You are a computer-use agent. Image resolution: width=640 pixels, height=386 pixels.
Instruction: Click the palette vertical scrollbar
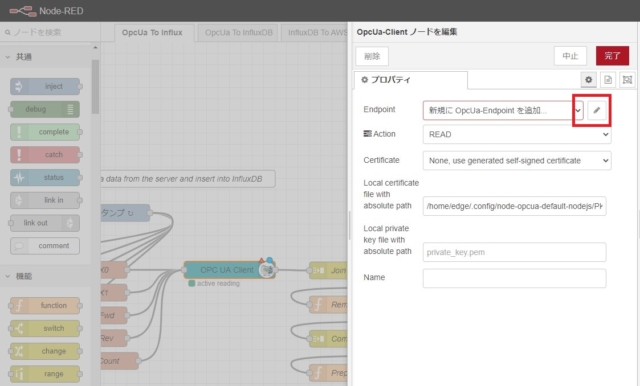96,87
